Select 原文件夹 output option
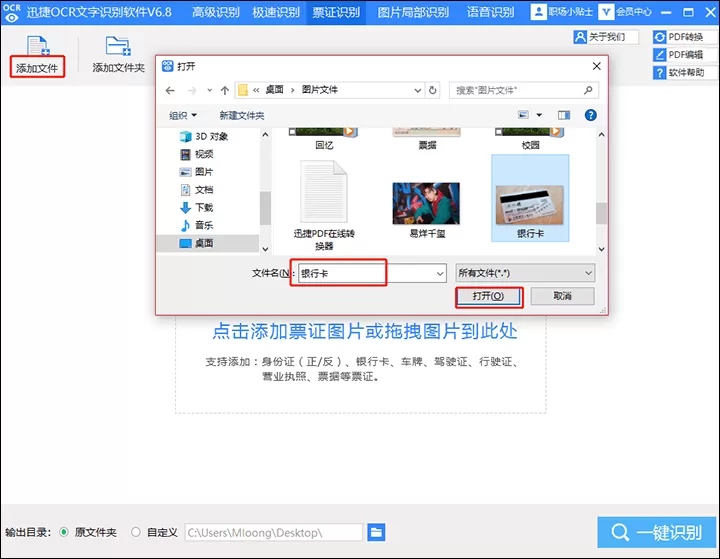 pyautogui.click(x=89, y=532)
